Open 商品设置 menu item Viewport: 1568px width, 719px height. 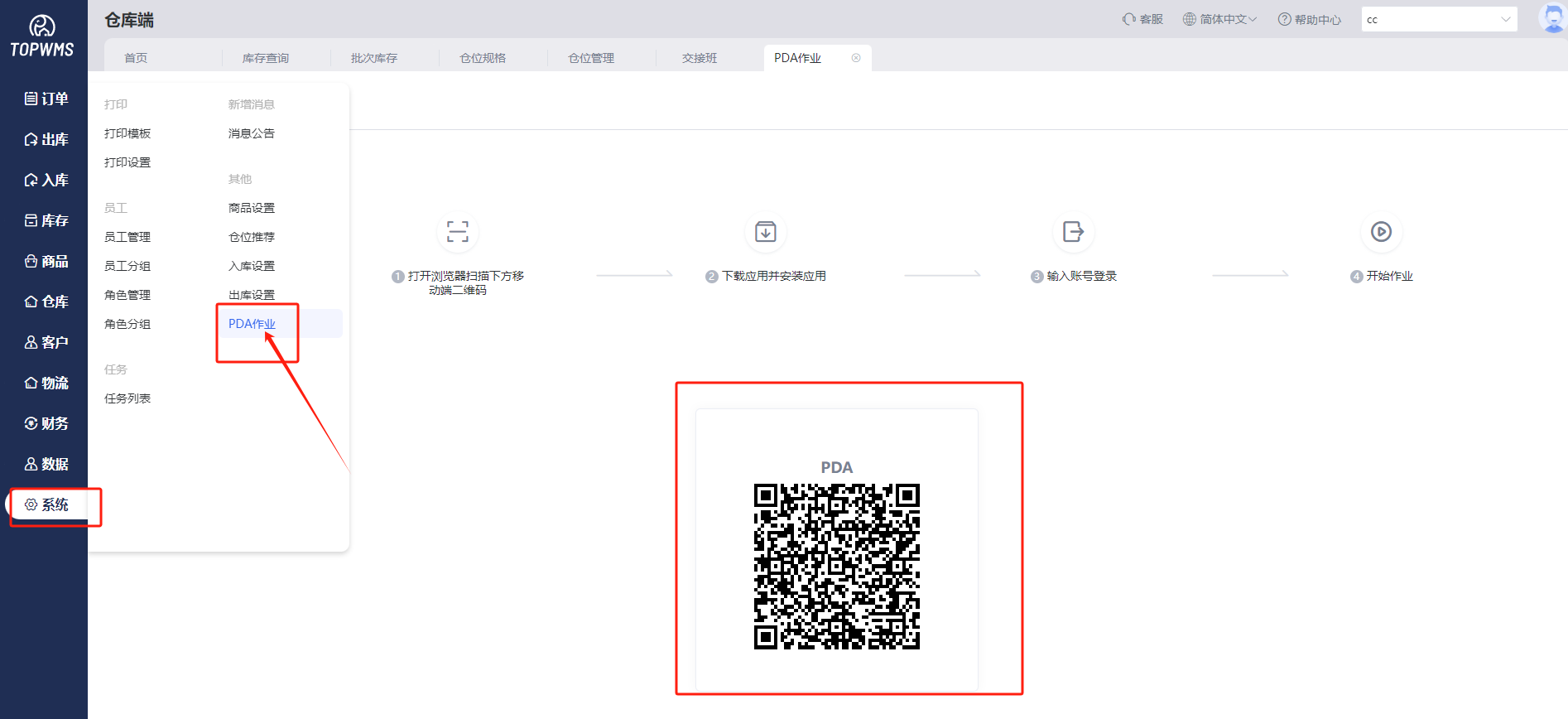pyautogui.click(x=252, y=208)
